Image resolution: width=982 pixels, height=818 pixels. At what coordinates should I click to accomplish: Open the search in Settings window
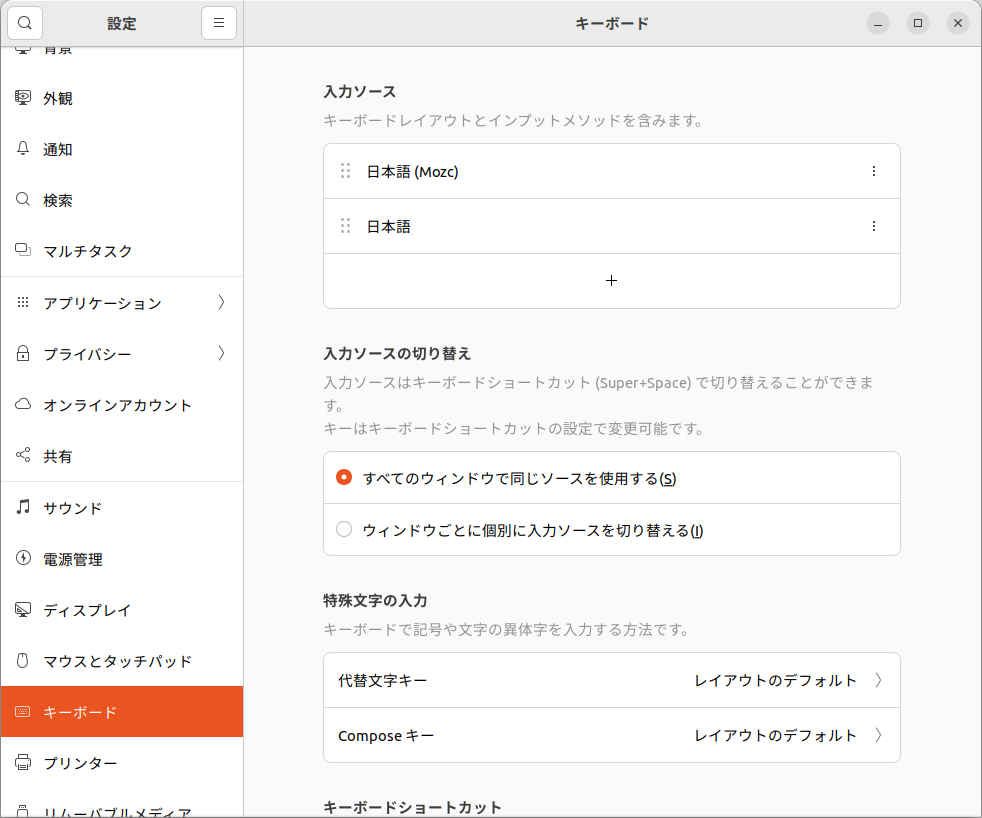pos(24,22)
